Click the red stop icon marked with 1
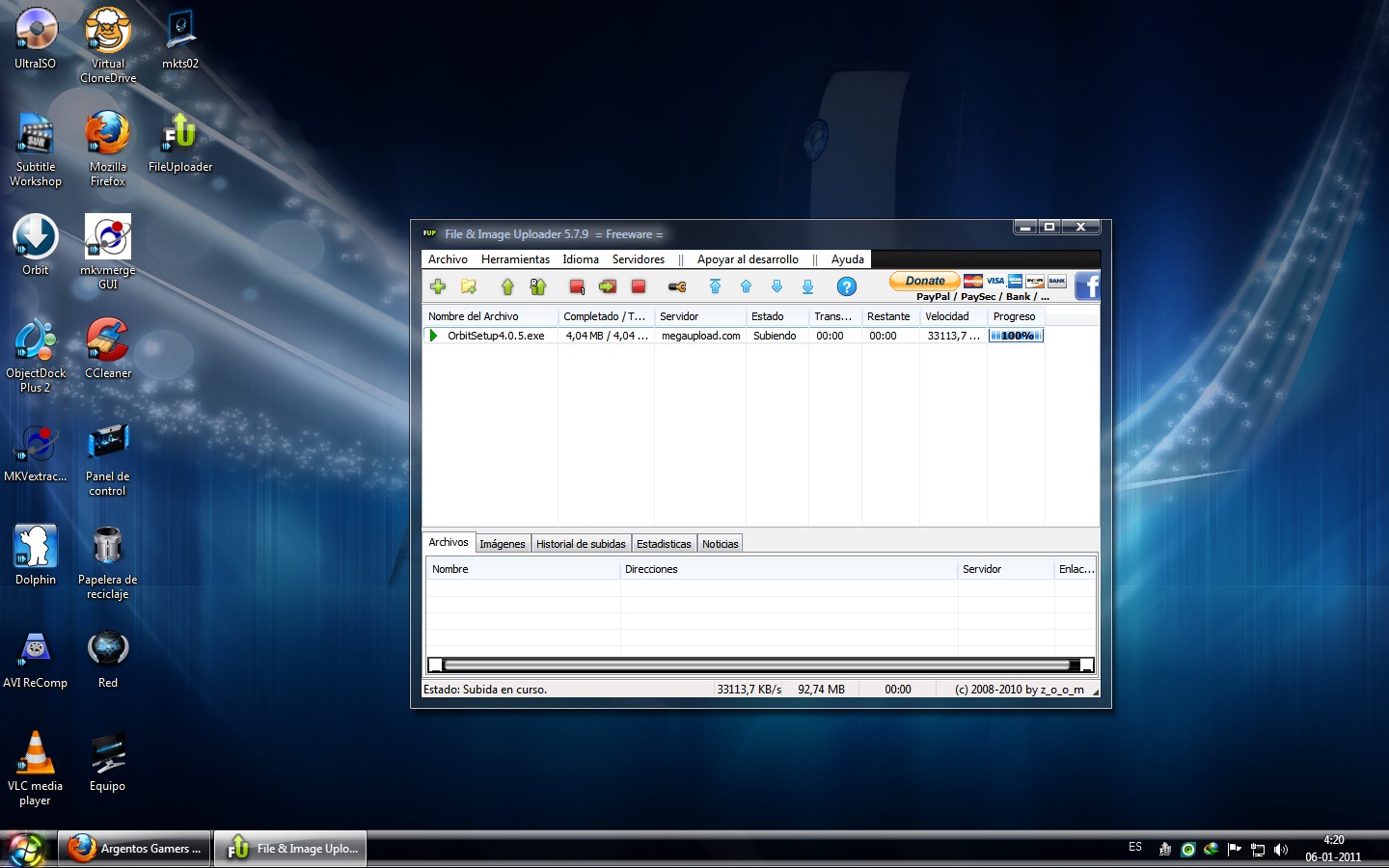Viewport: 1389px width, 868px height. pyautogui.click(x=577, y=286)
